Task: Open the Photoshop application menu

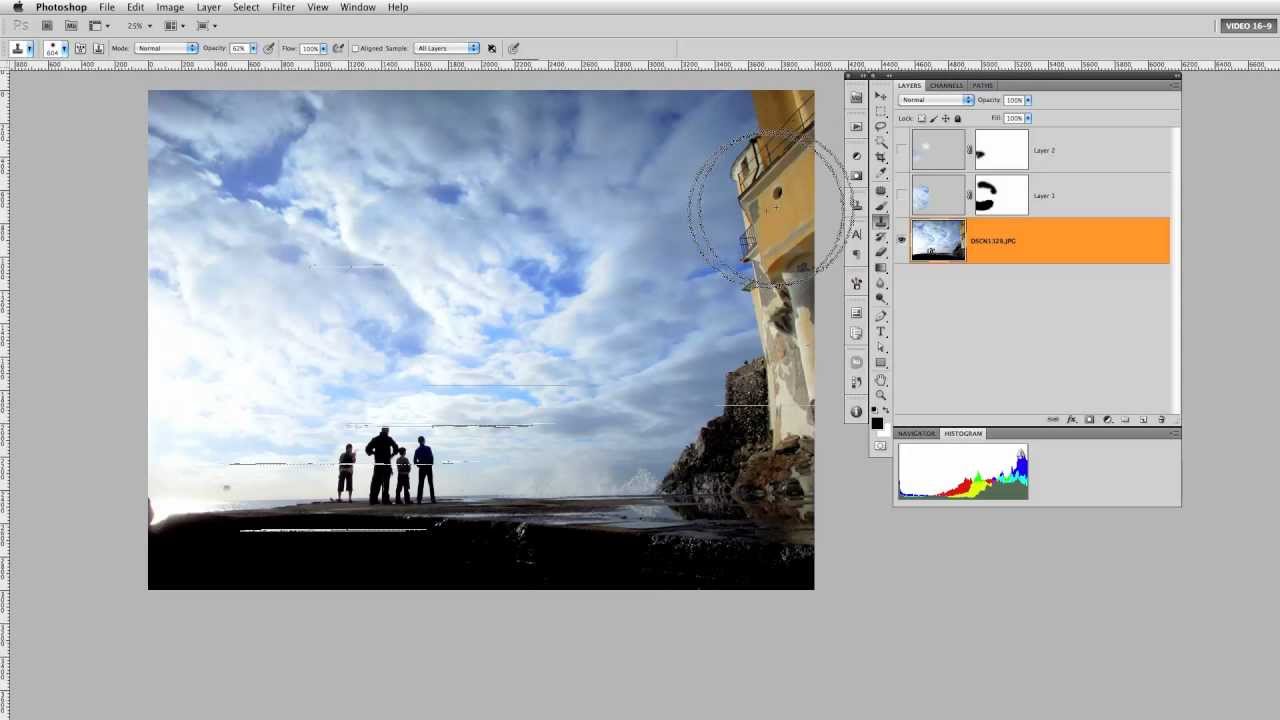Action: (61, 7)
